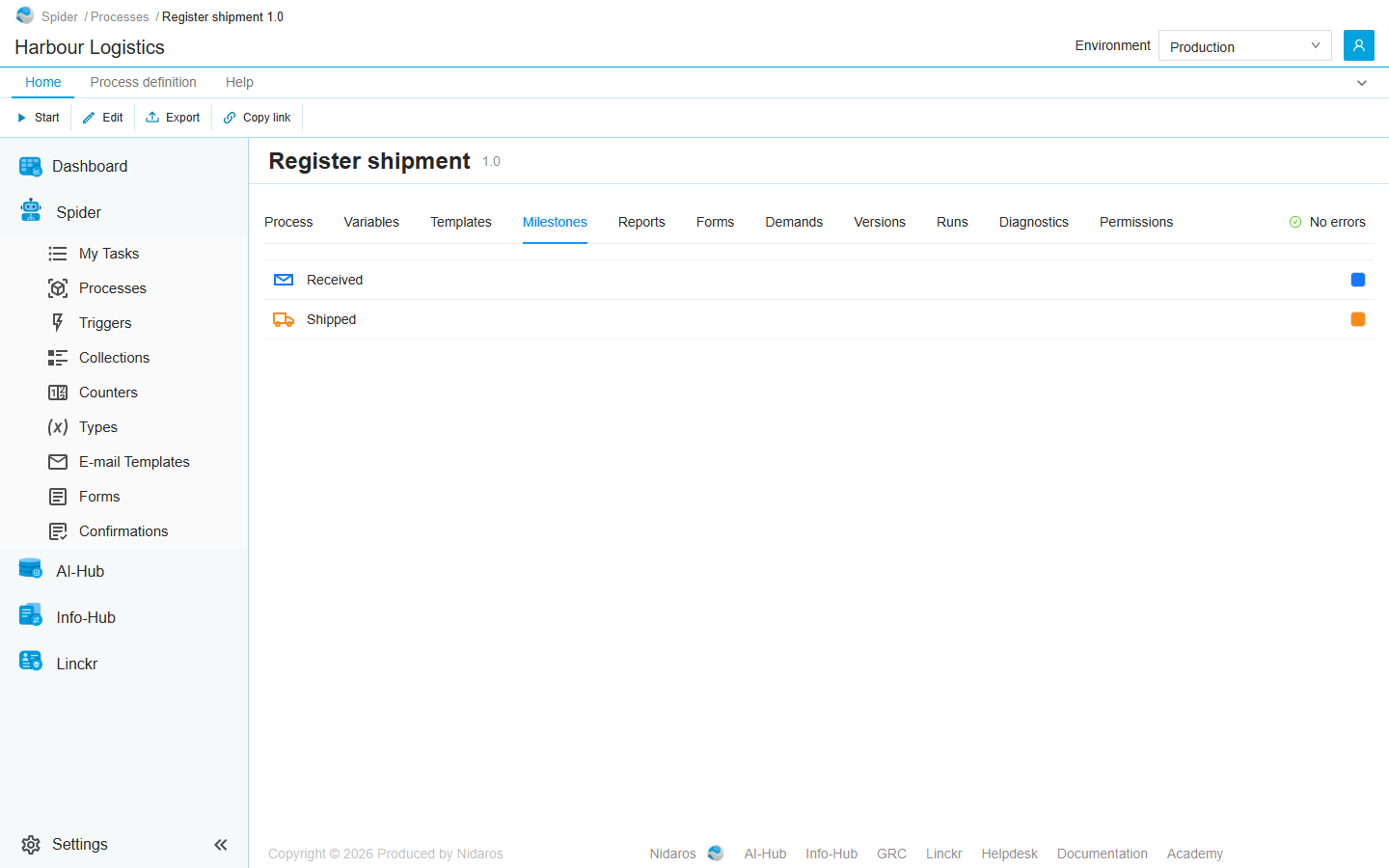Click the Types (x) icon

[x=58, y=427]
